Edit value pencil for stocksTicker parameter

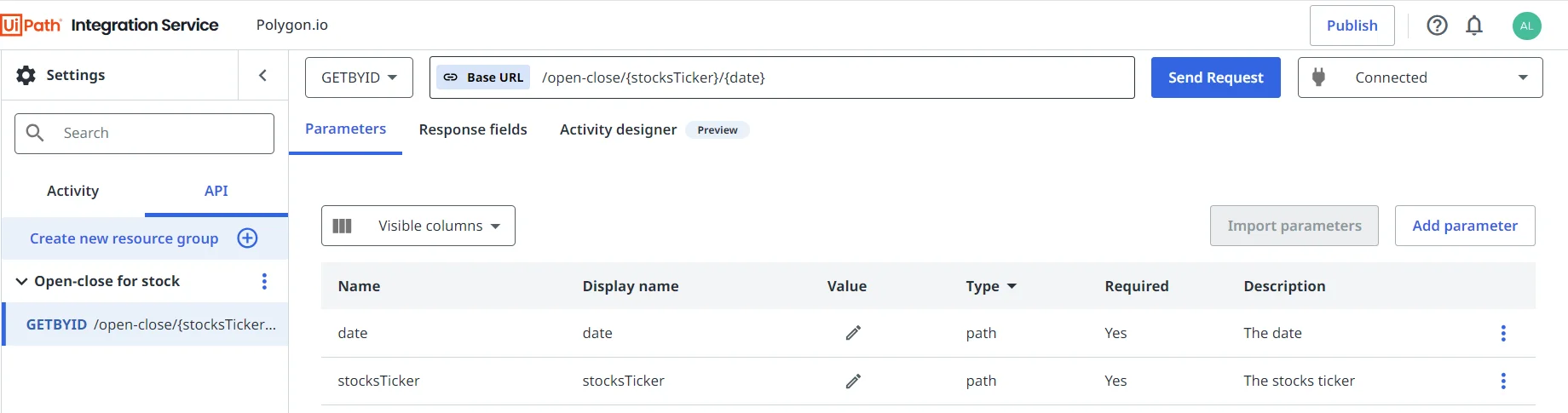853,381
